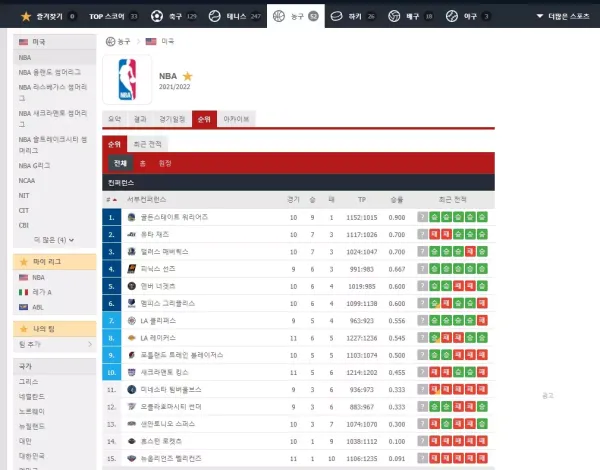The width and height of the screenshot is (600, 470).
Task: Open NCAA in the sidebar league list
Action: click(x=27, y=180)
